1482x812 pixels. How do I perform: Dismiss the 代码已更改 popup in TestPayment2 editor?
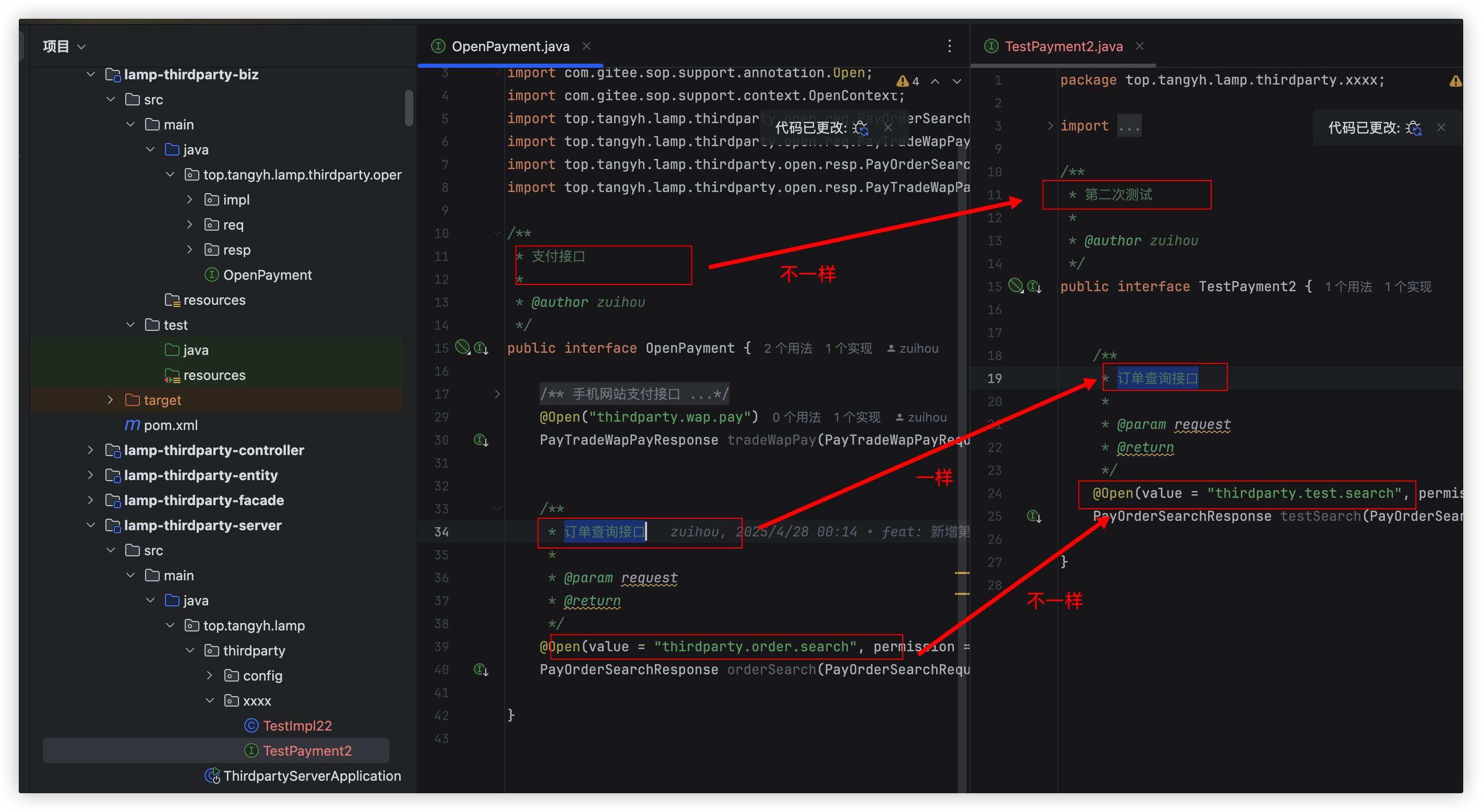coord(1441,127)
